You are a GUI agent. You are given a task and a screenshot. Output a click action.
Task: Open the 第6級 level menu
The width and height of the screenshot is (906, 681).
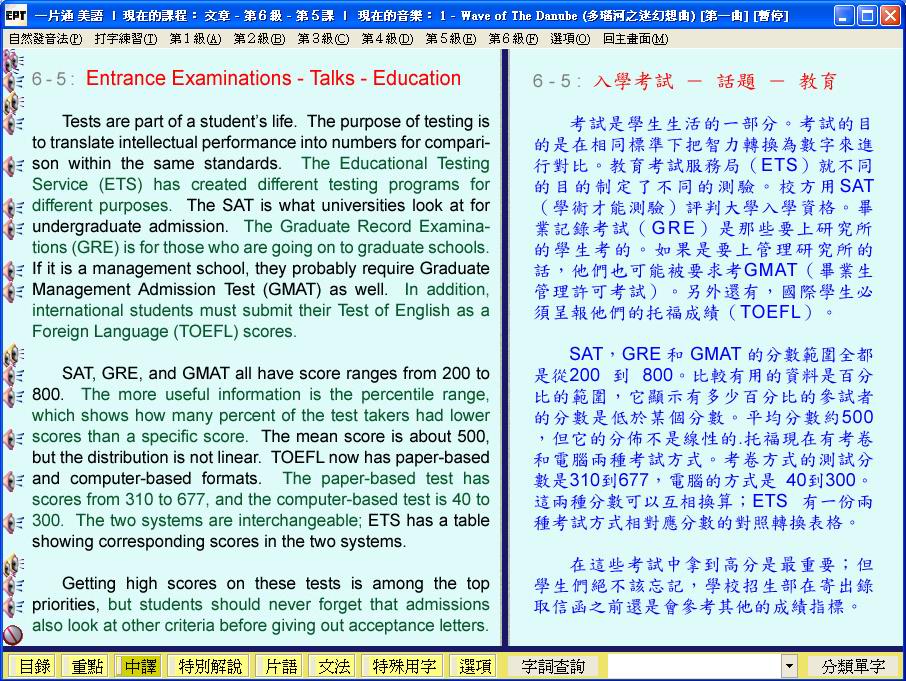512,38
